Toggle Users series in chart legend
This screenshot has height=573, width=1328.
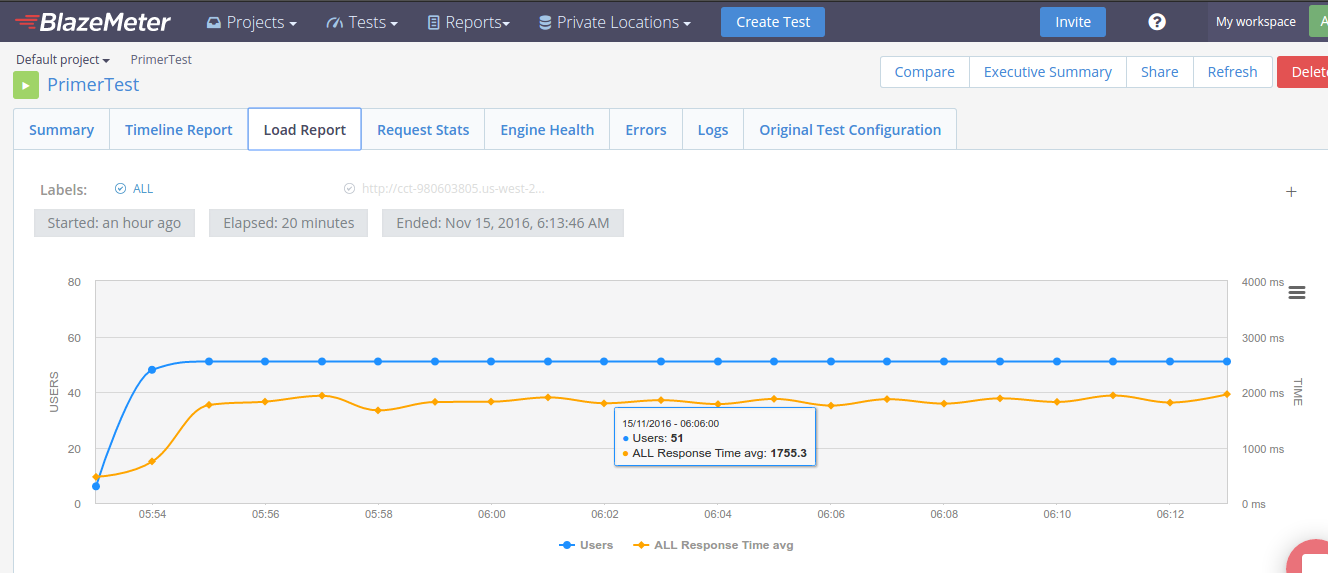click(586, 545)
